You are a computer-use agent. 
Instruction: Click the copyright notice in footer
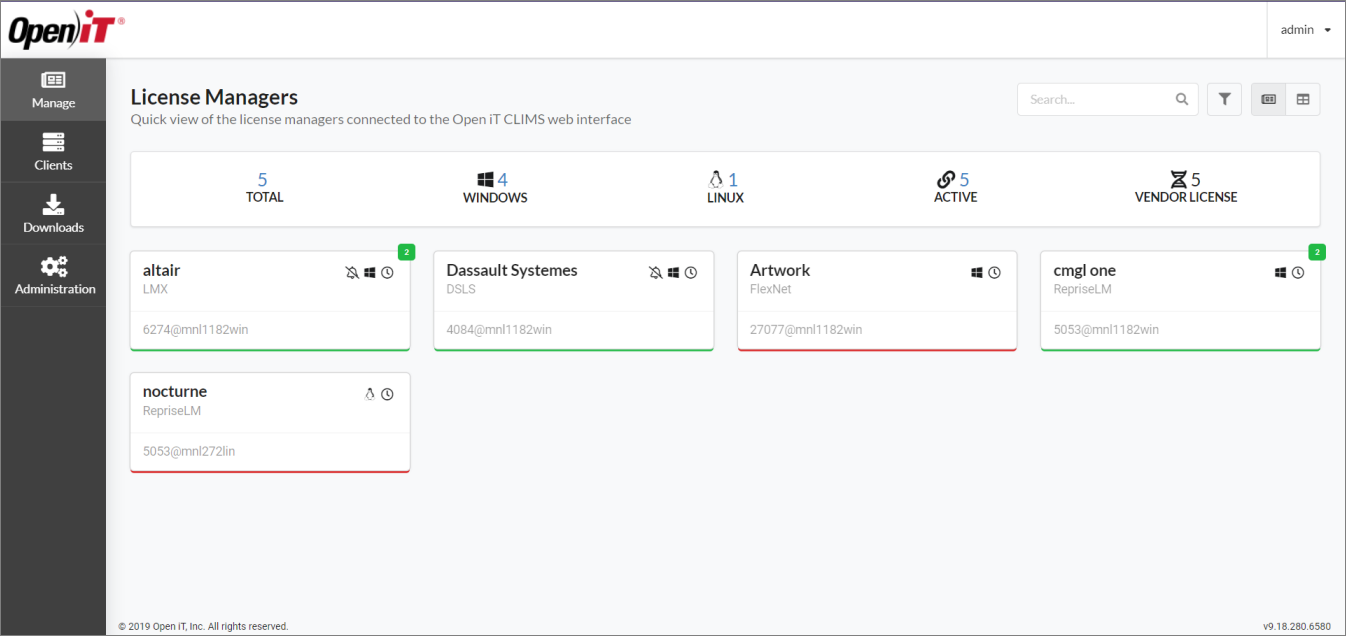pos(203,626)
